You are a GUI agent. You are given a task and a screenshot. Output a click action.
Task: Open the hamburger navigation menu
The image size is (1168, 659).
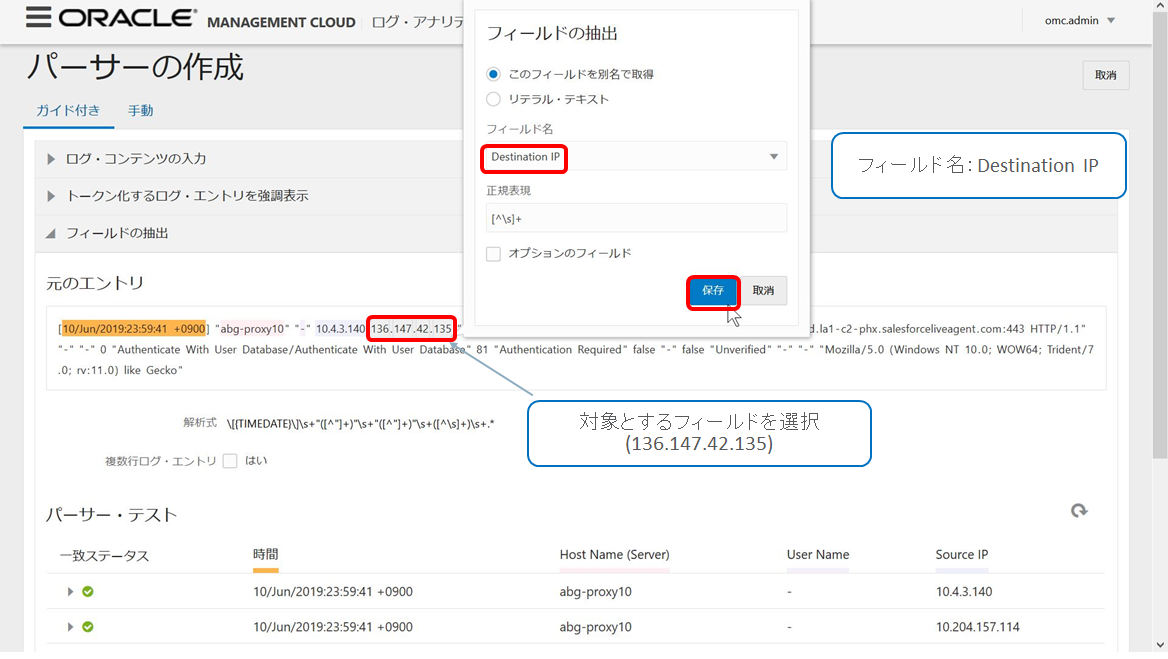38,17
